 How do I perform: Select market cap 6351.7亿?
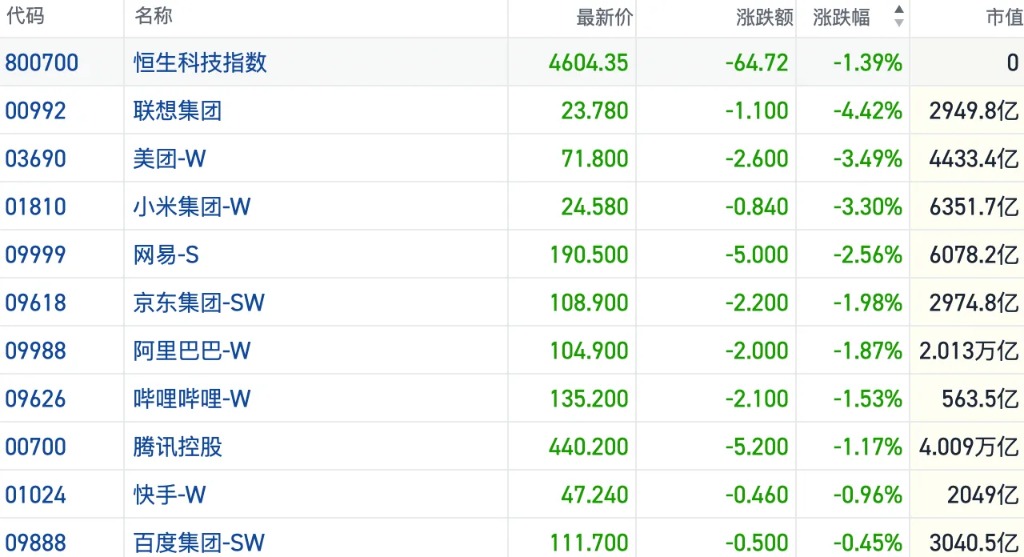[974, 207]
